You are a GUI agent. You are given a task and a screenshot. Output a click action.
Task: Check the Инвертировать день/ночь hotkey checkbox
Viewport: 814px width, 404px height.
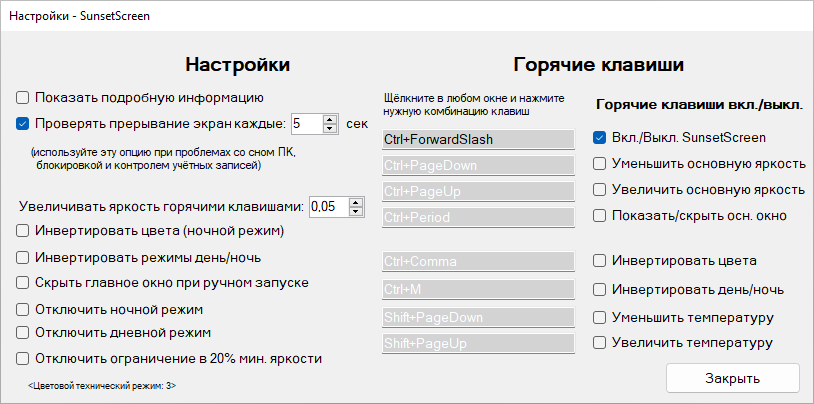click(599, 290)
